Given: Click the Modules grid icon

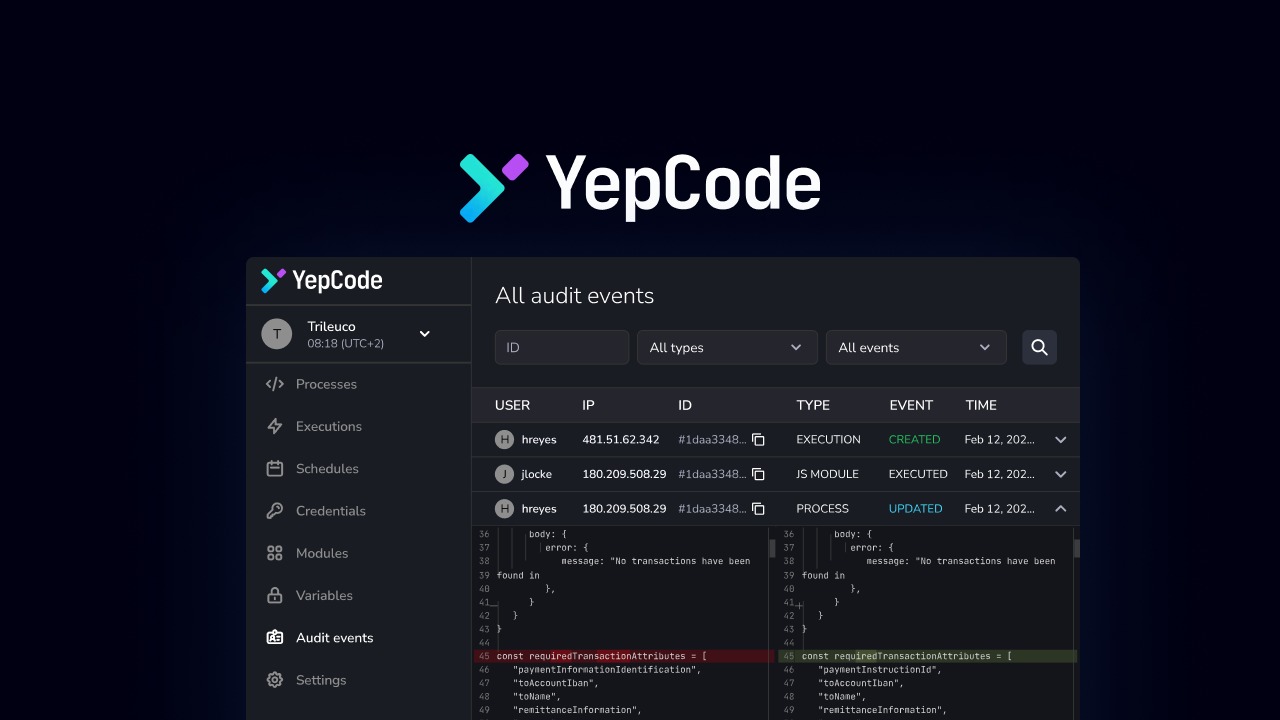Looking at the screenshot, I should (x=275, y=553).
